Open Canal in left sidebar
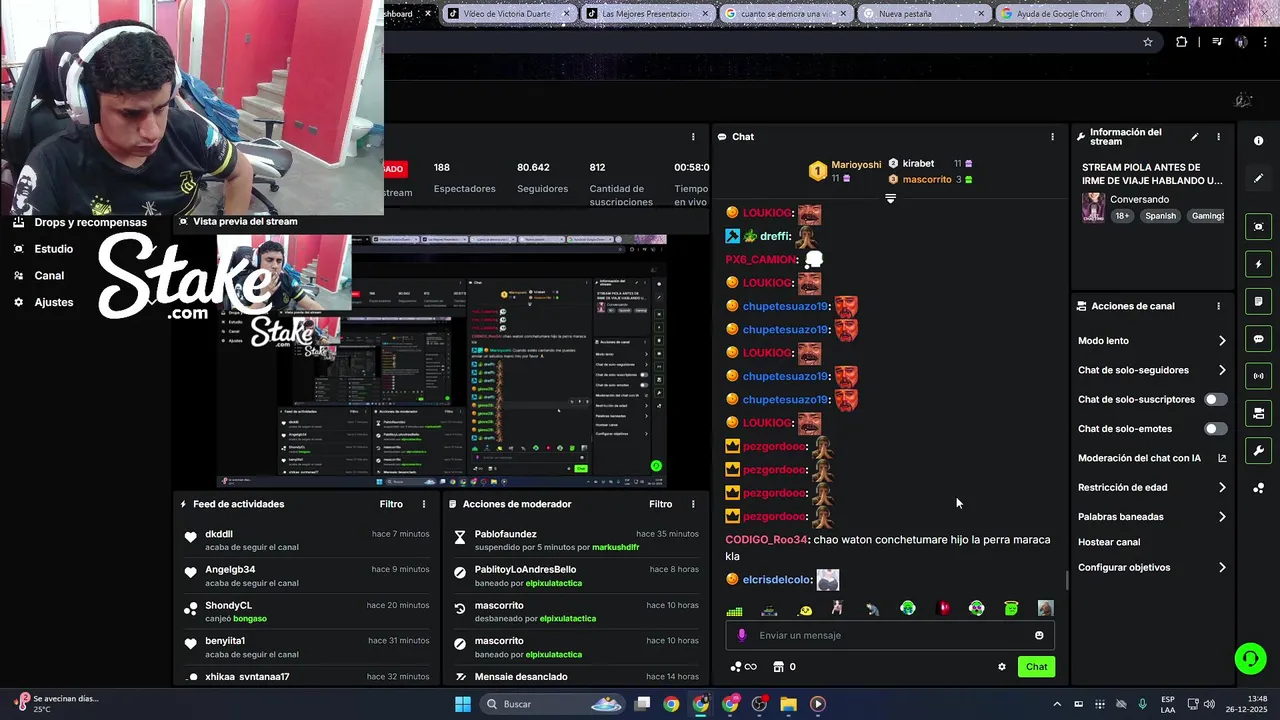1280x720 pixels. [x=49, y=276]
